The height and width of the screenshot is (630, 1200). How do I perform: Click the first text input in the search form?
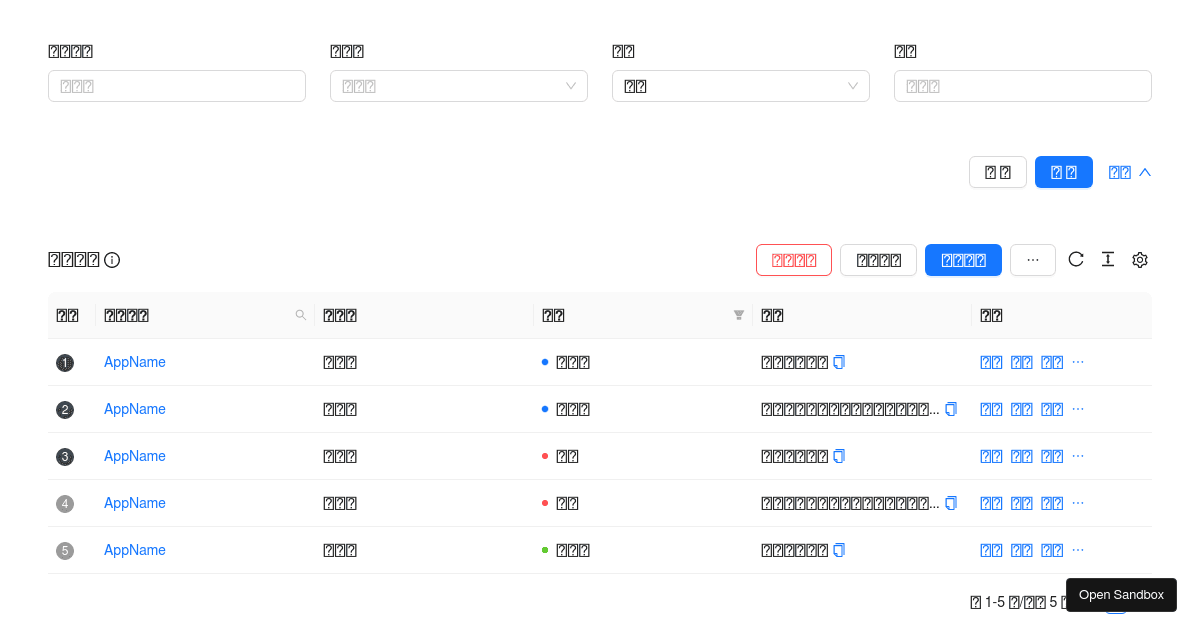(x=176, y=86)
